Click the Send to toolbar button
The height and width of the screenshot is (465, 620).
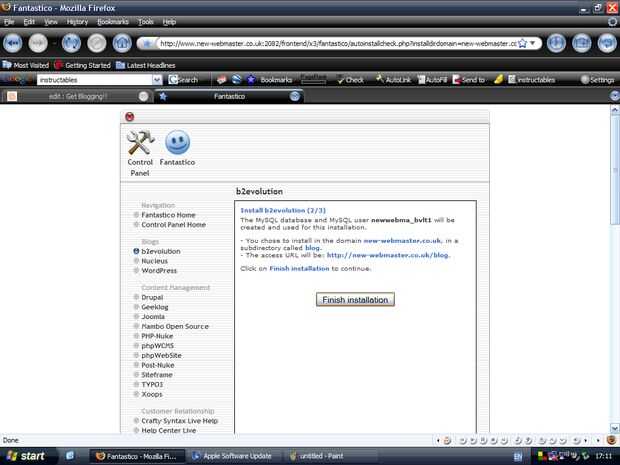pos(469,79)
